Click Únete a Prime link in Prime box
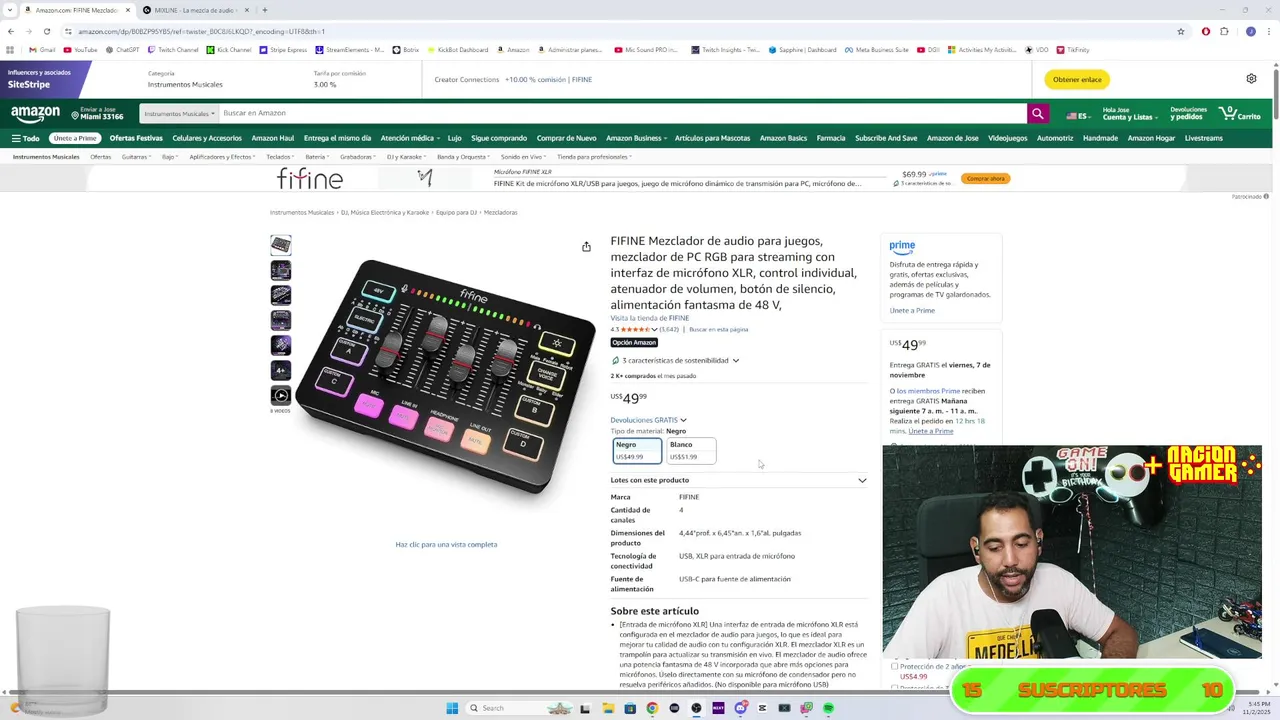This screenshot has height=720, width=1280. pyautogui.click(x=912, y=310)
